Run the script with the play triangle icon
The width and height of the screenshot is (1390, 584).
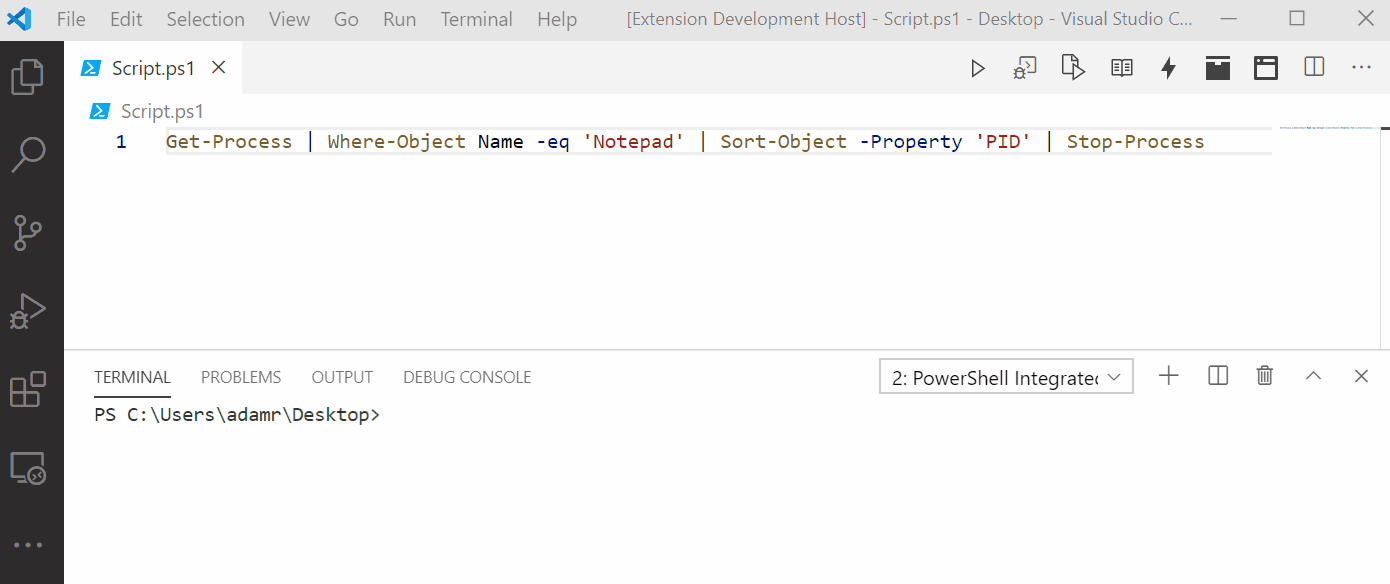pyautogui.click(x=978, y=68)
